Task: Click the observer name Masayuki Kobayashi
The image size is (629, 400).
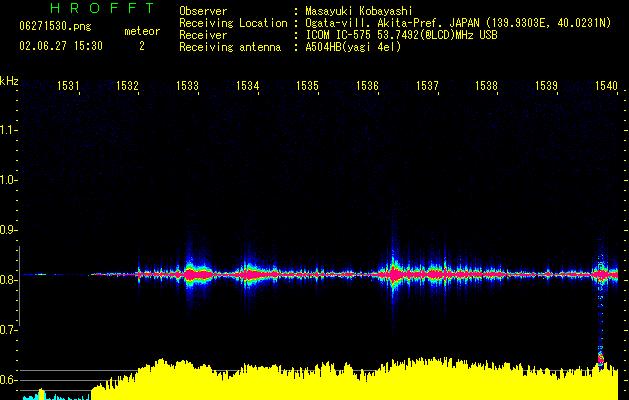Action: [359, 11]
